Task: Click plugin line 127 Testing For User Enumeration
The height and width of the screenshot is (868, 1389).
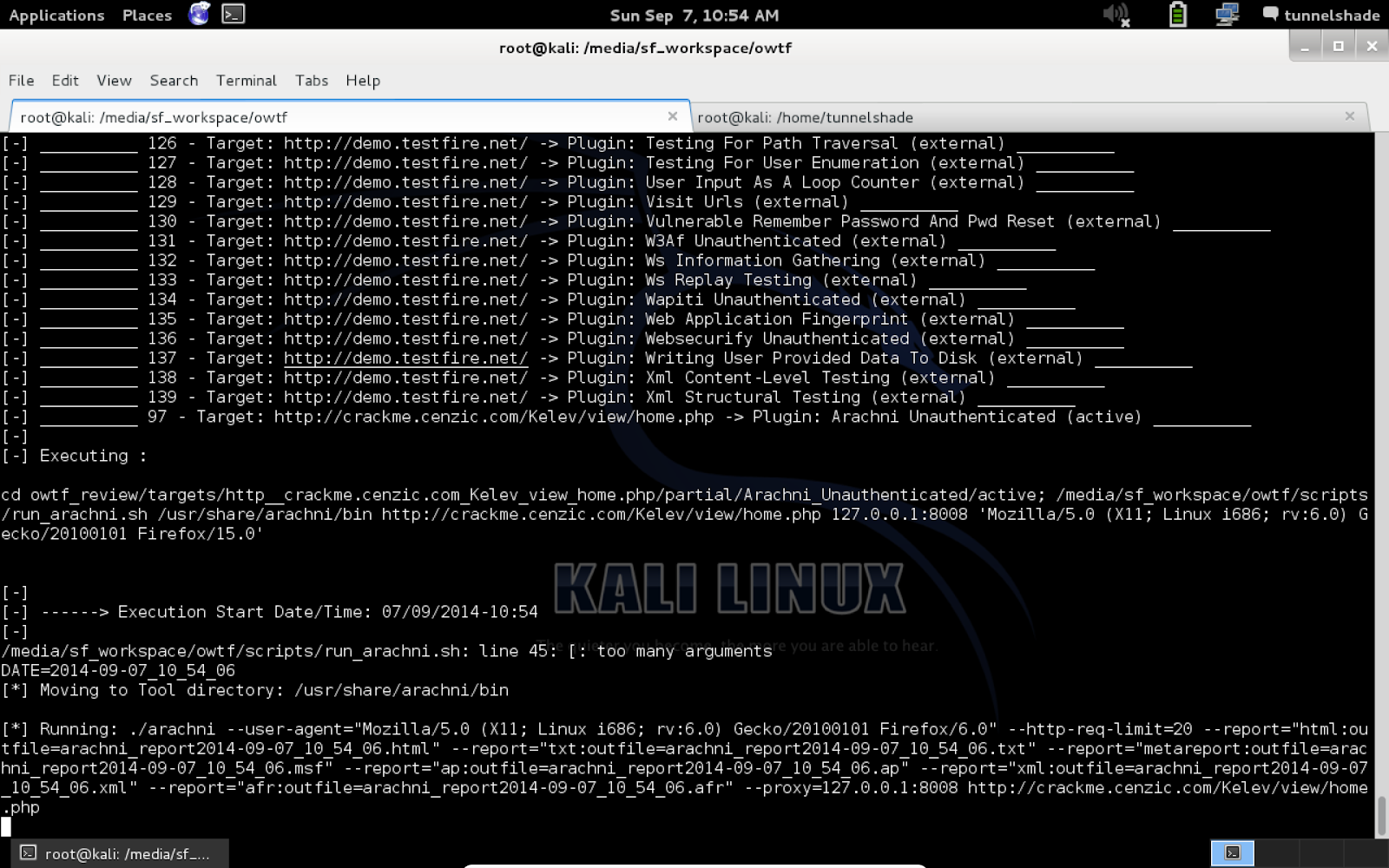Action: (x=567, y=162)
